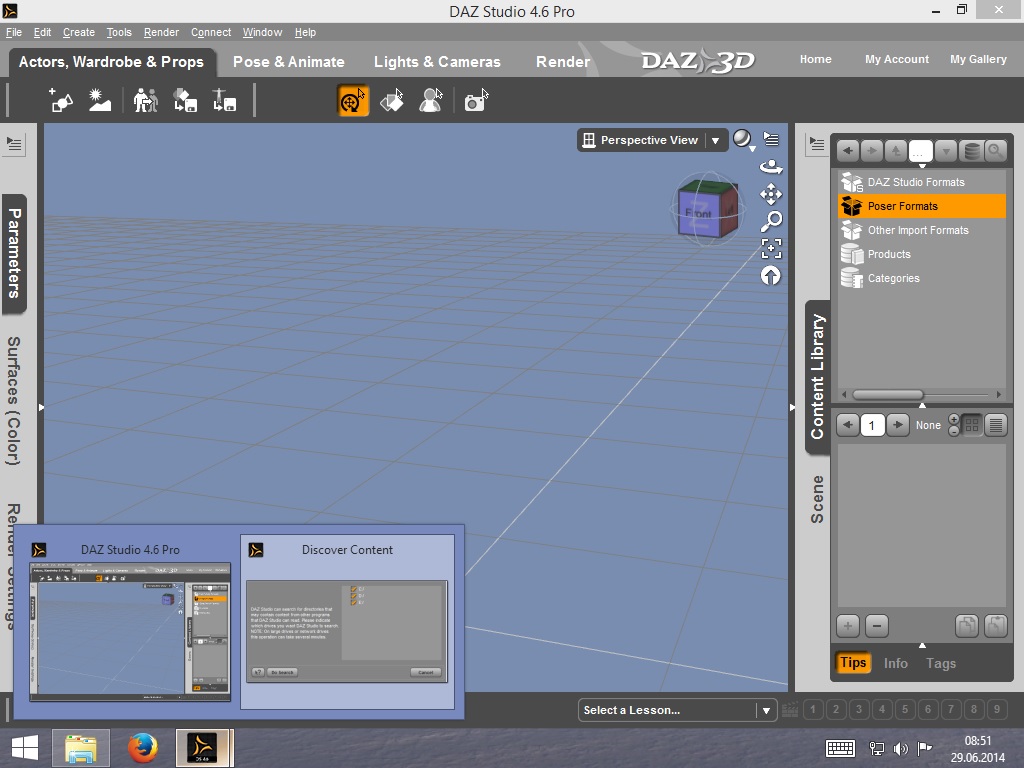Open Categories in Content Library
1024x768 pixels.
click(921, 278)
